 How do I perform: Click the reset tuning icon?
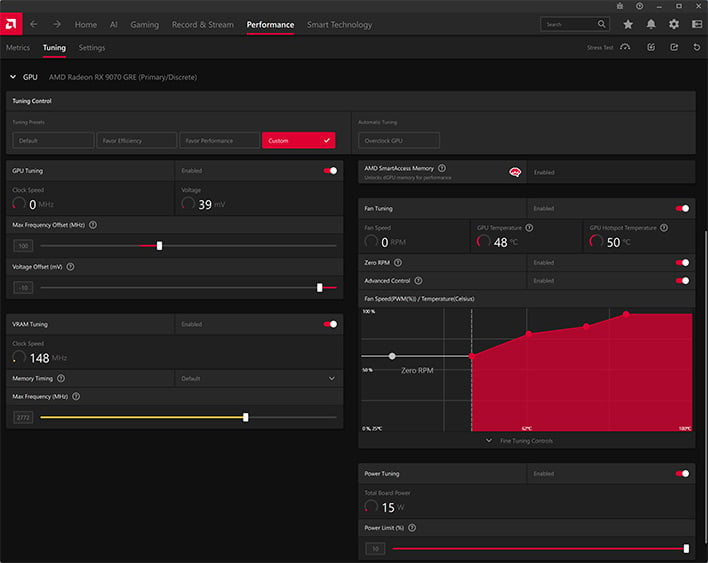(x=697, y=47)
